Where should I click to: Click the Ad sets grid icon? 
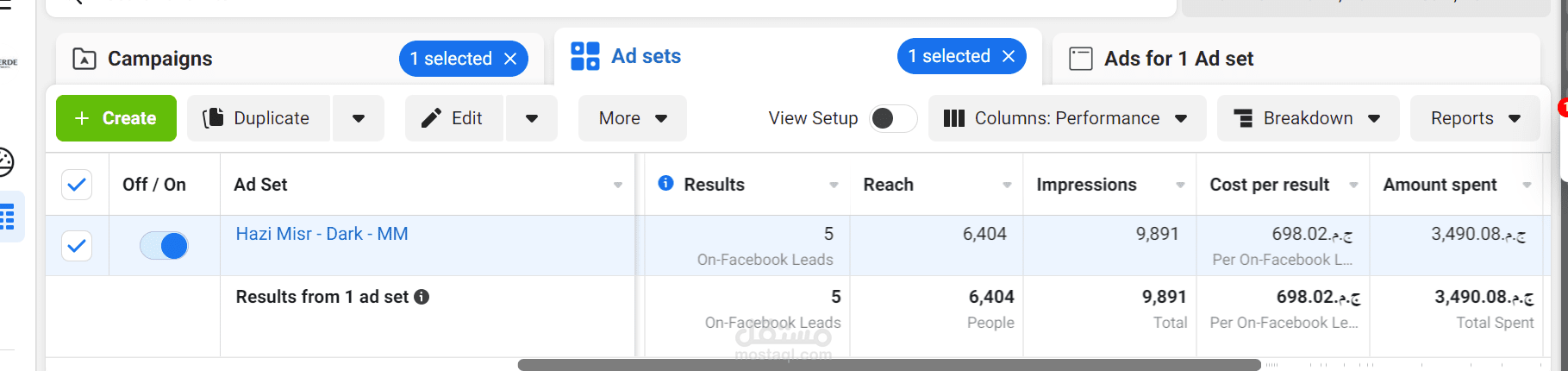point(585,56)
